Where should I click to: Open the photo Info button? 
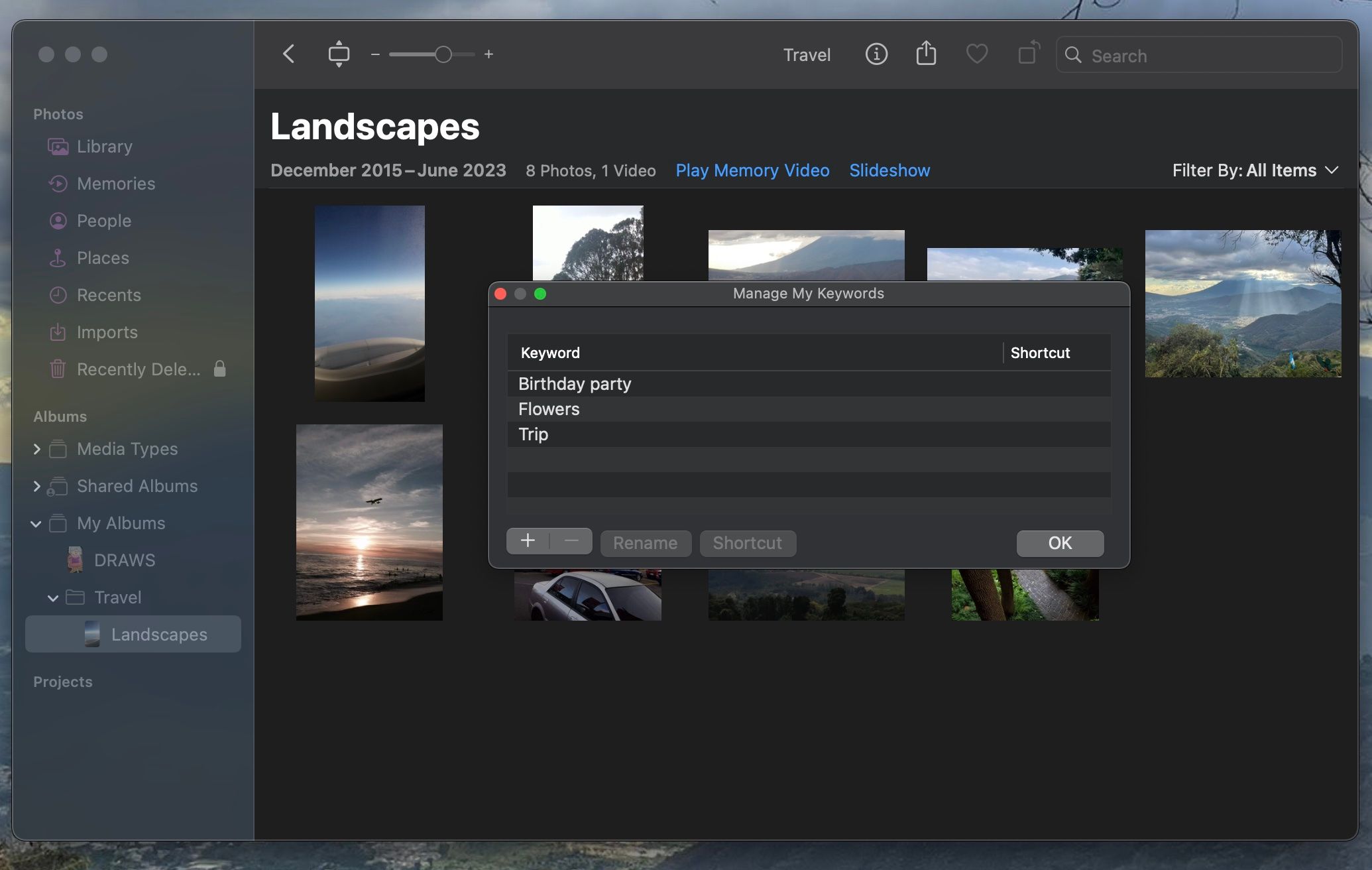click(876, 54)
